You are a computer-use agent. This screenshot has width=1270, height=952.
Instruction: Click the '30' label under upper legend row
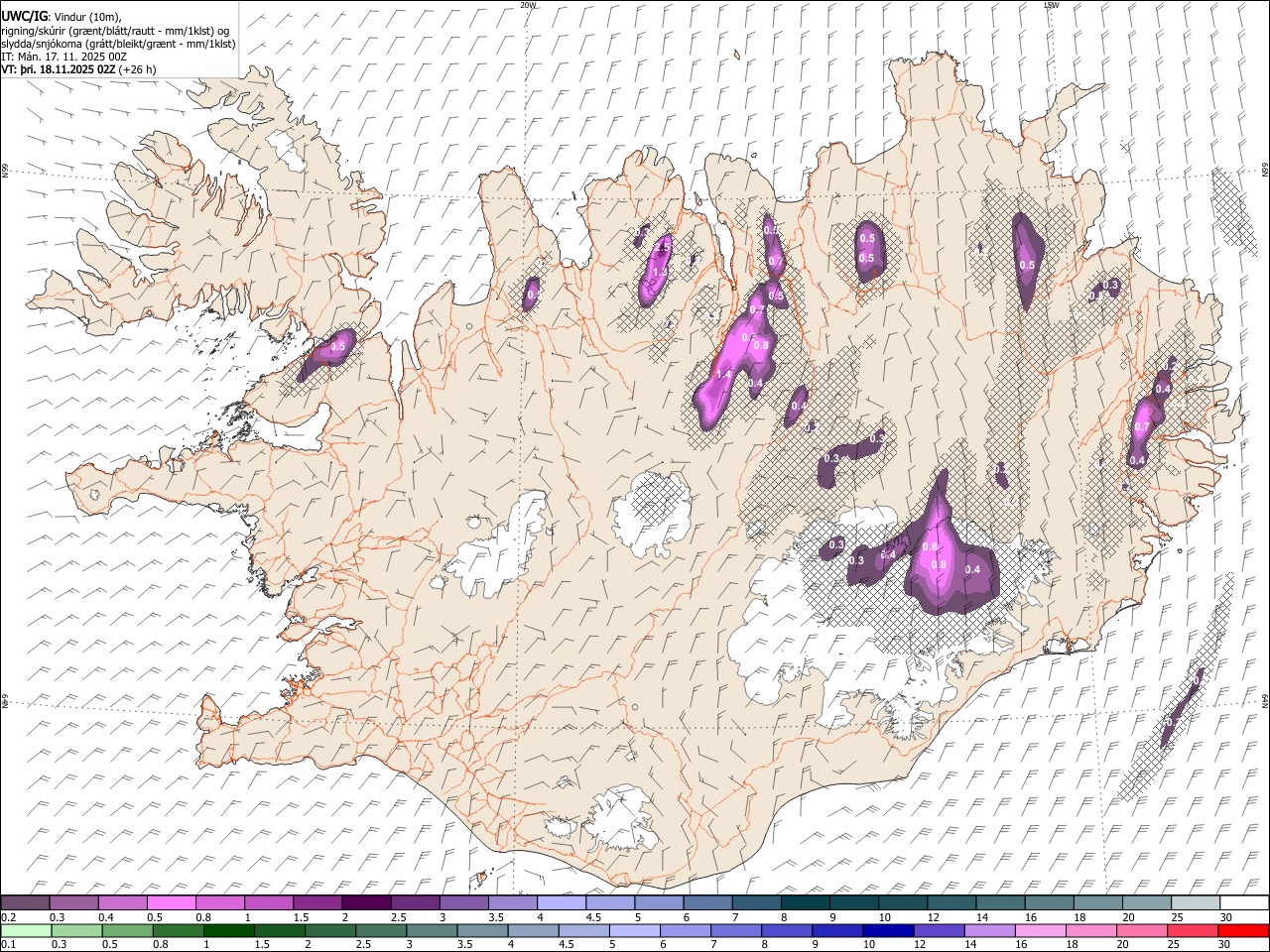tap(1226, 917)
